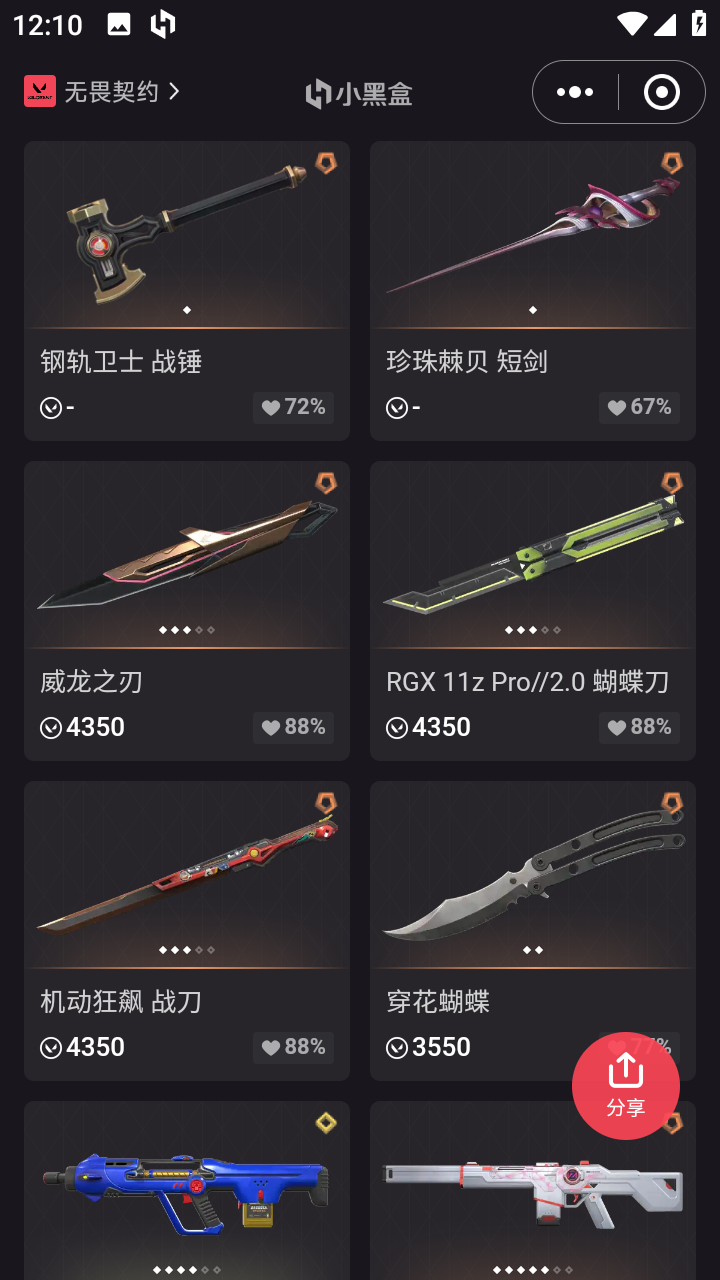Image resolution: width=720 pixels, height=1280 pixels.
Task: Expand the 无畏契约 chevron arrow
Action: pos(175,91)
